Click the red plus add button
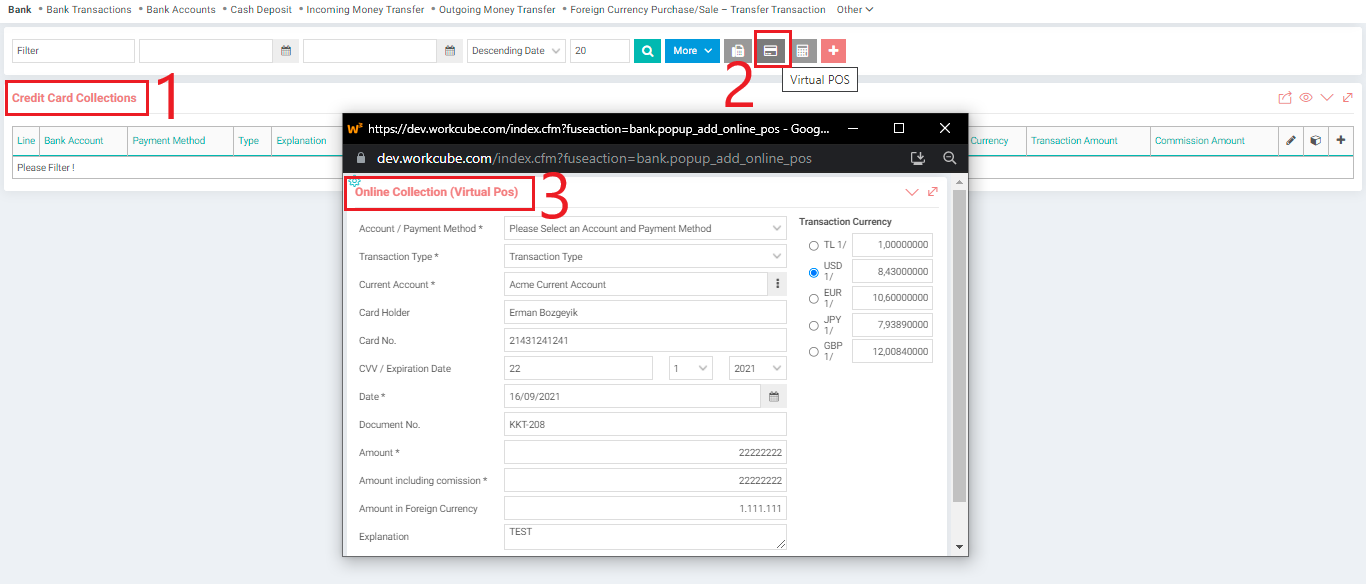The width and height of the screenshot is (1366, 584). [833, 51]
